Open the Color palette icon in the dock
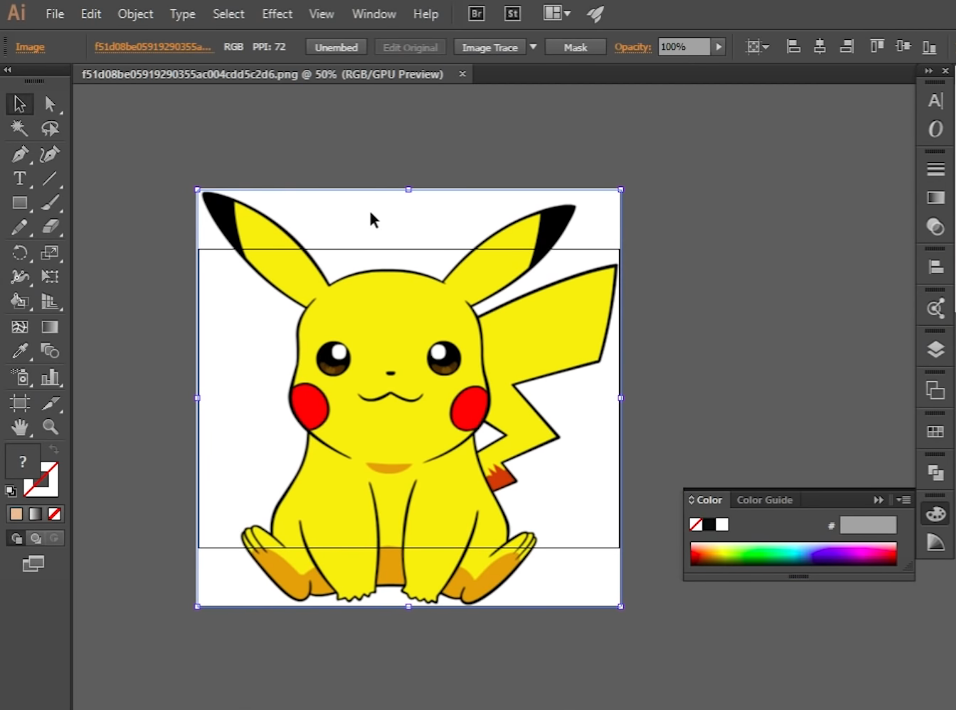 point(935,514)
